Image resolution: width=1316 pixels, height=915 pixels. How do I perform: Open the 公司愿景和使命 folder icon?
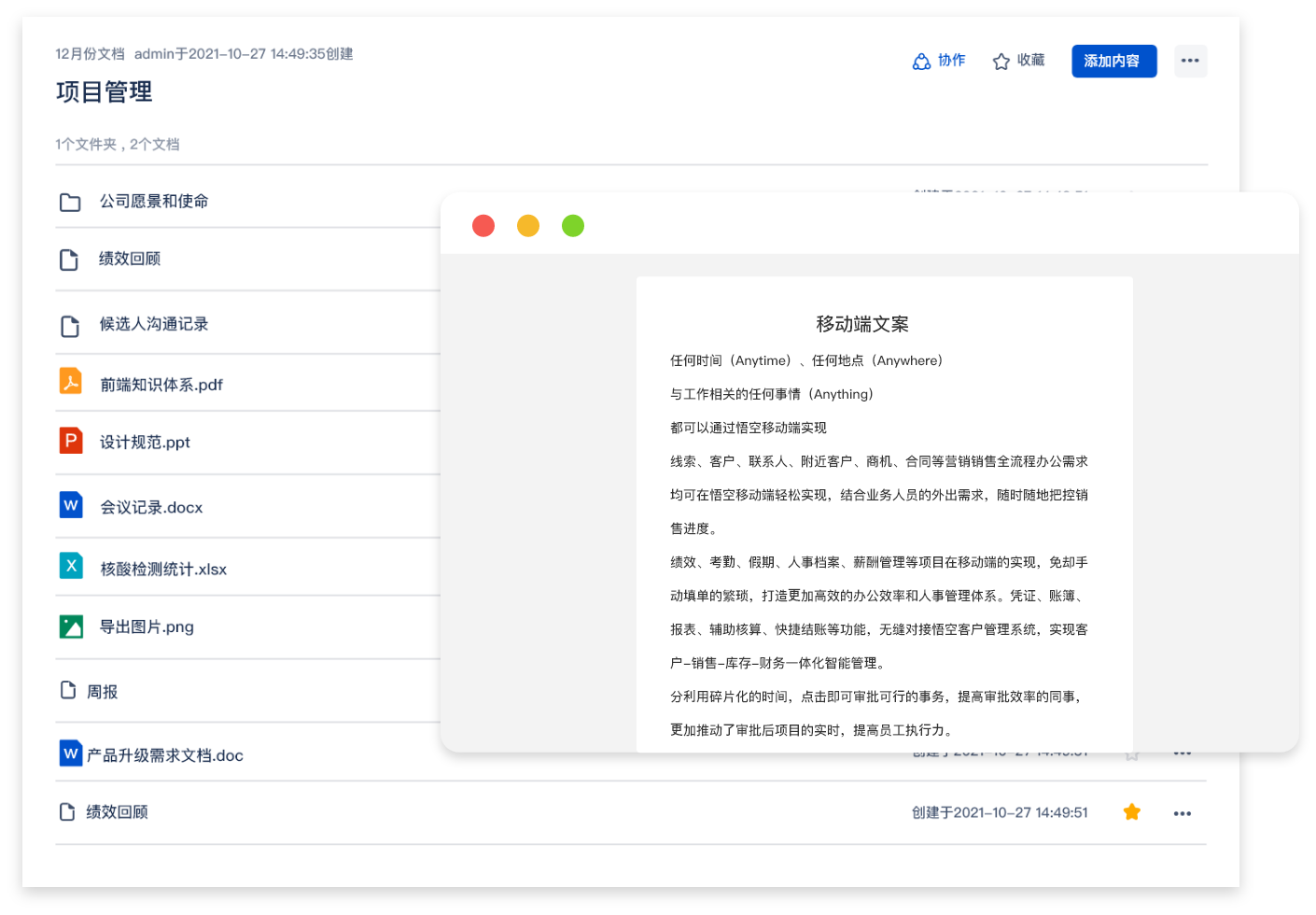click(x=70, y=202)
